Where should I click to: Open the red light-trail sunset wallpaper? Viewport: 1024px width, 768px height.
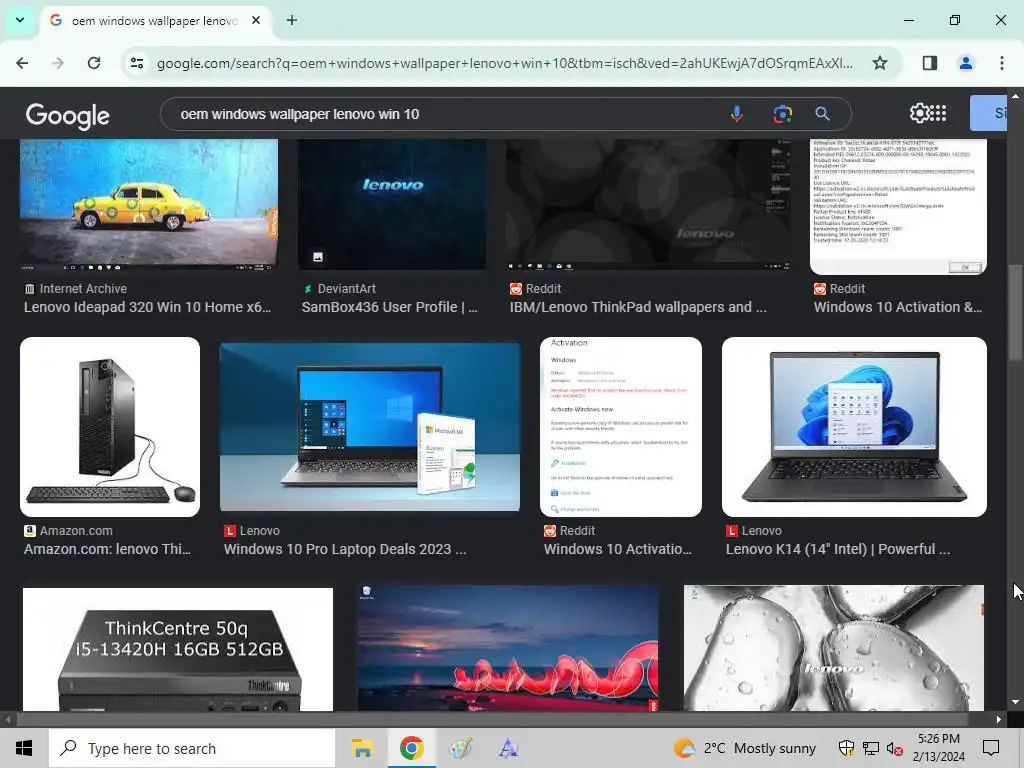click(x=508, y=648)
